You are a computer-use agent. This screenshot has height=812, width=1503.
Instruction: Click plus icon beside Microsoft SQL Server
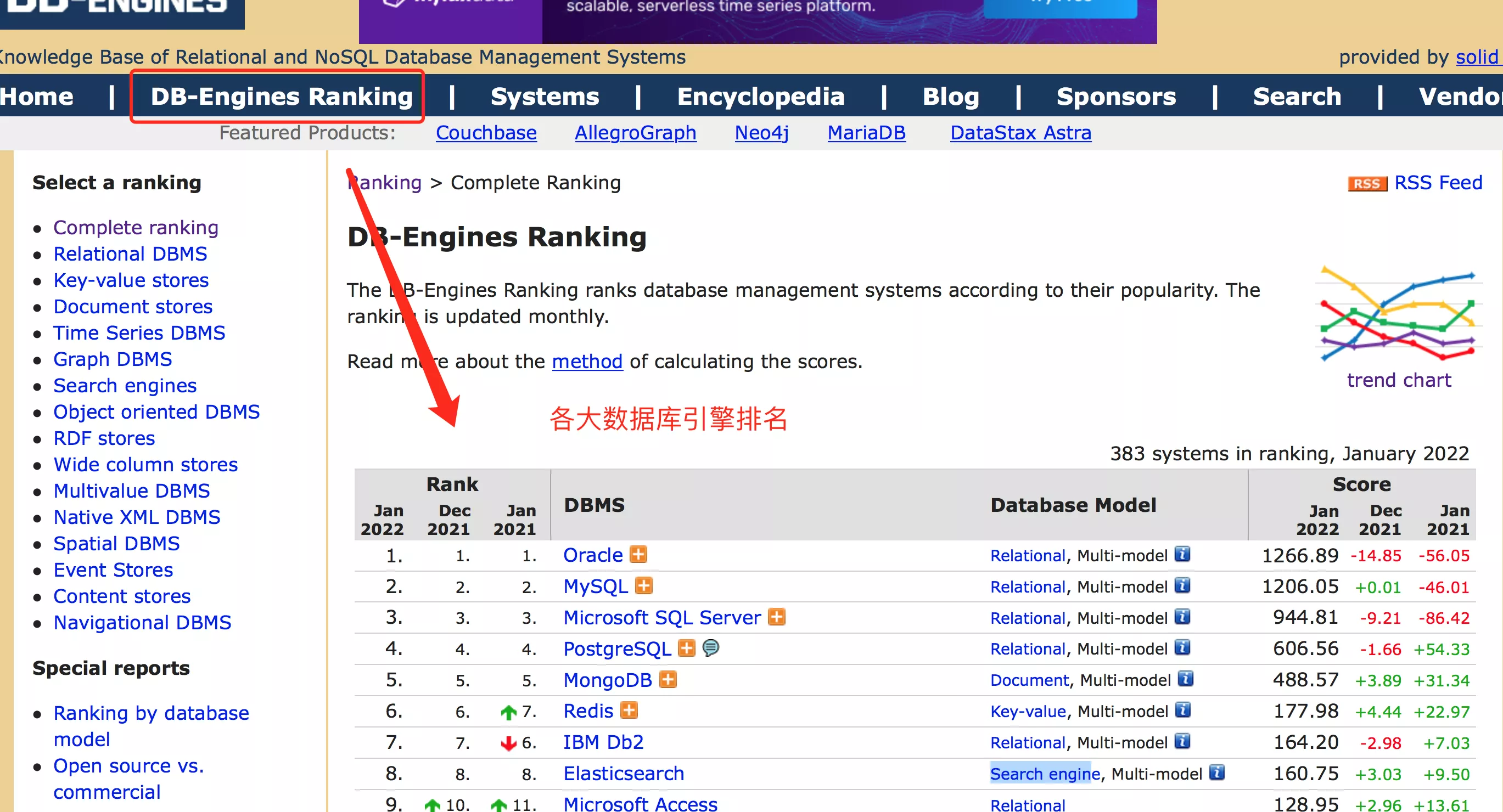777,617
